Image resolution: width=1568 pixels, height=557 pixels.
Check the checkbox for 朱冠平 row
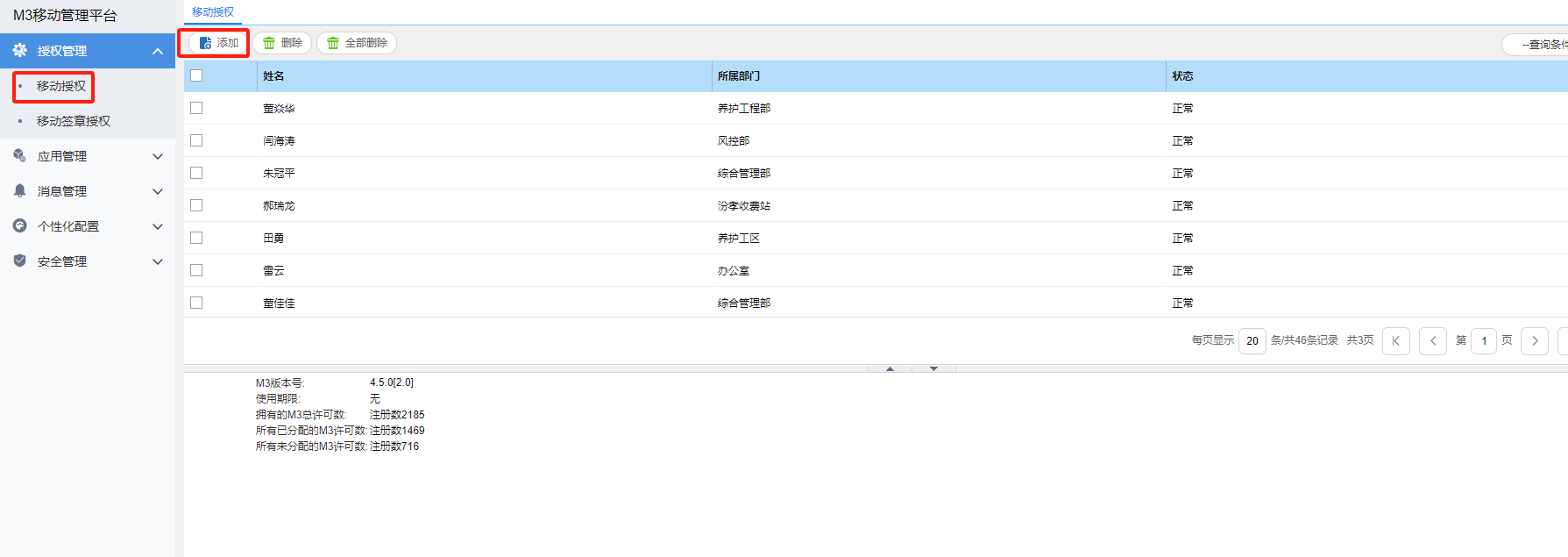(x=196, y=173)
